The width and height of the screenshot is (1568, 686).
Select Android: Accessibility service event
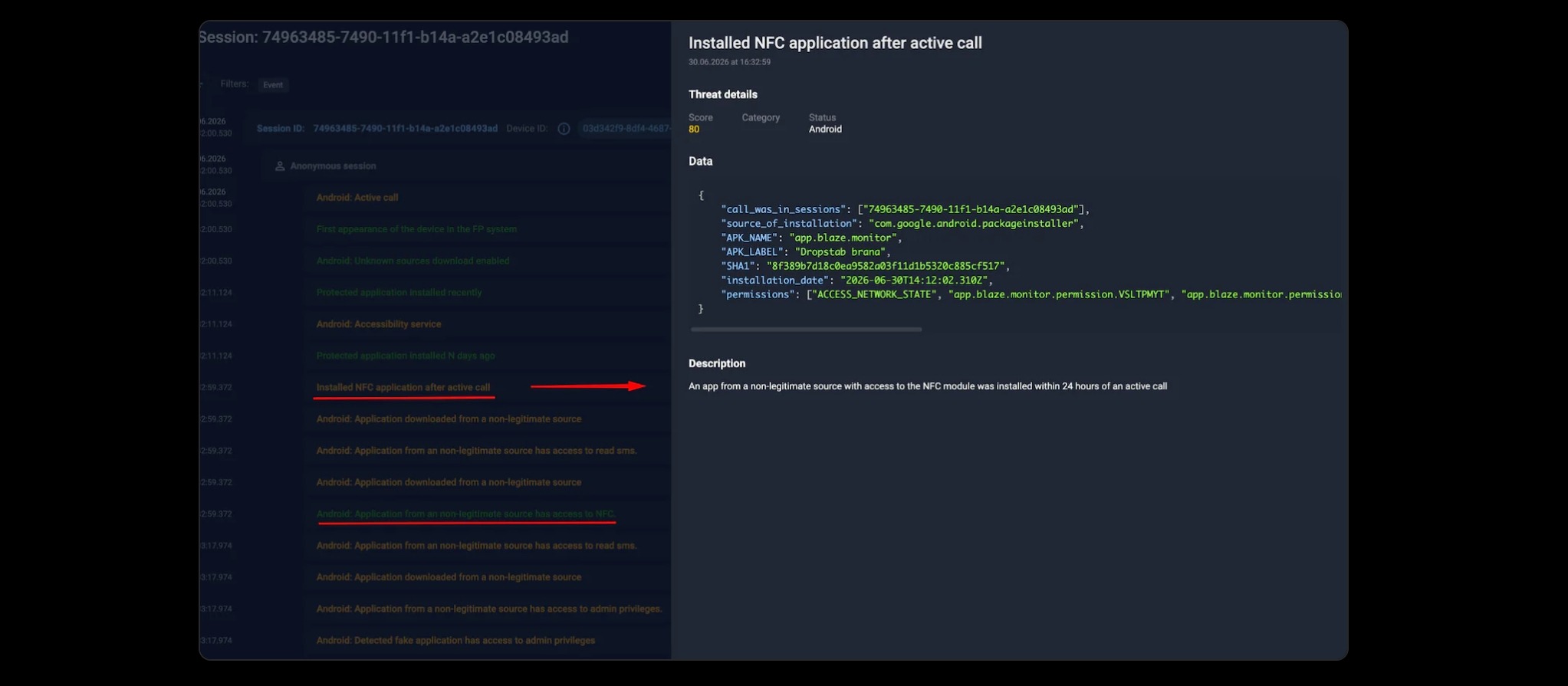pyautogui.click(x=379, y=324)
